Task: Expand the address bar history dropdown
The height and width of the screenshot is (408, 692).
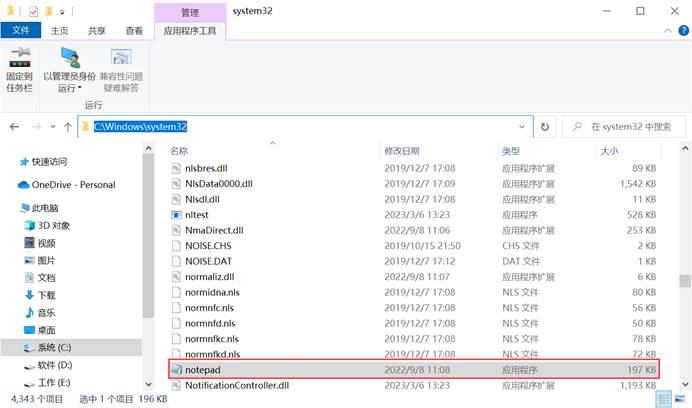Action: click(x=522, y=127)
